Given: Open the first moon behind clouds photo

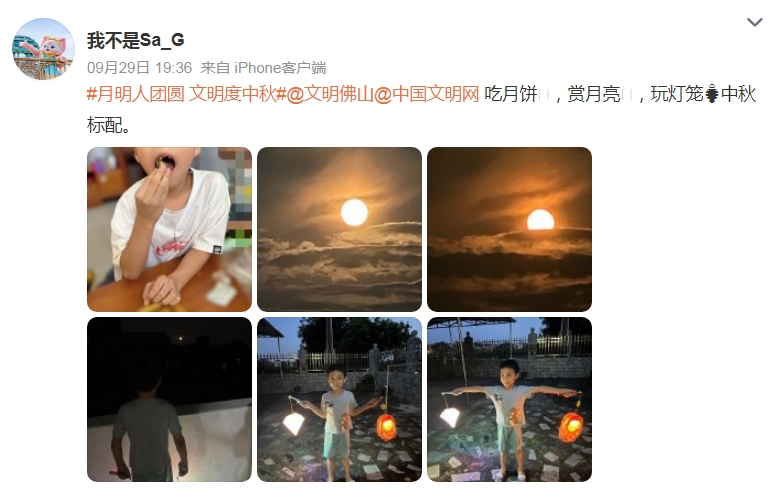Looking at the screenshot, I should pyautogui.click(x=339, y=229).
